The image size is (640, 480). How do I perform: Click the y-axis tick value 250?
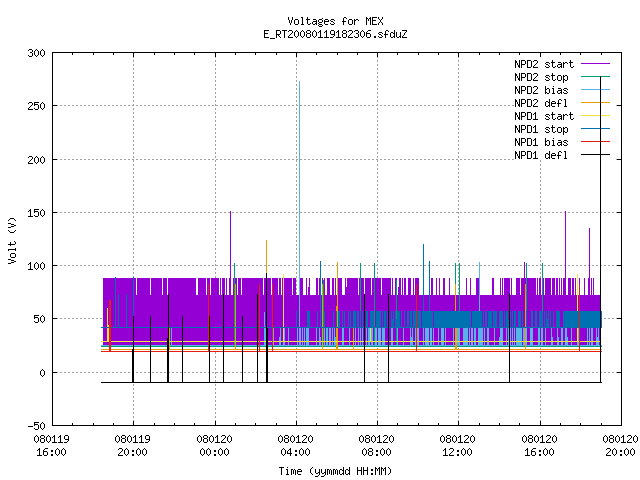36,106
